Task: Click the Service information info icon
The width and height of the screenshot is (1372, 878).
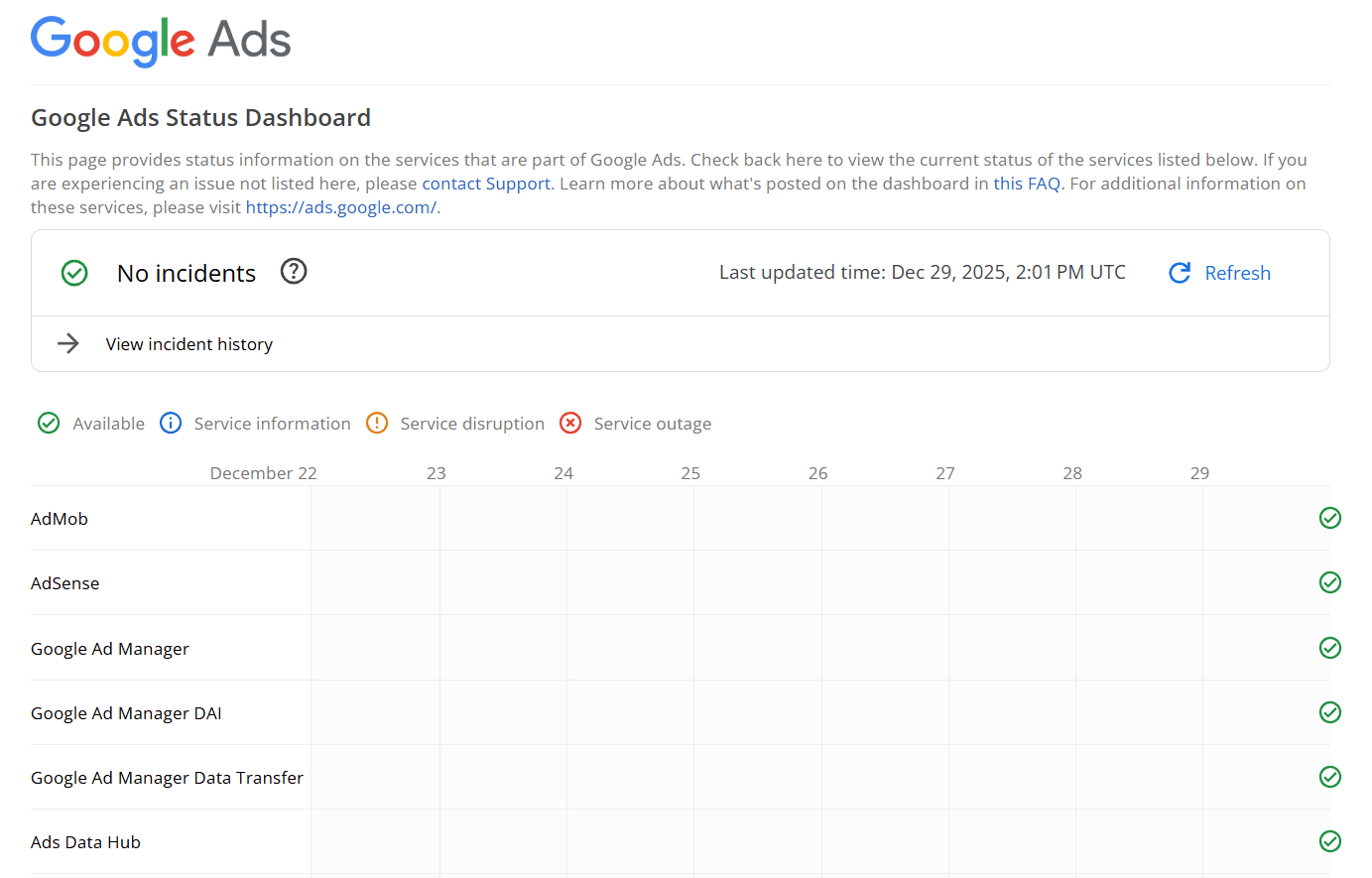Action: tap(171, 423)
